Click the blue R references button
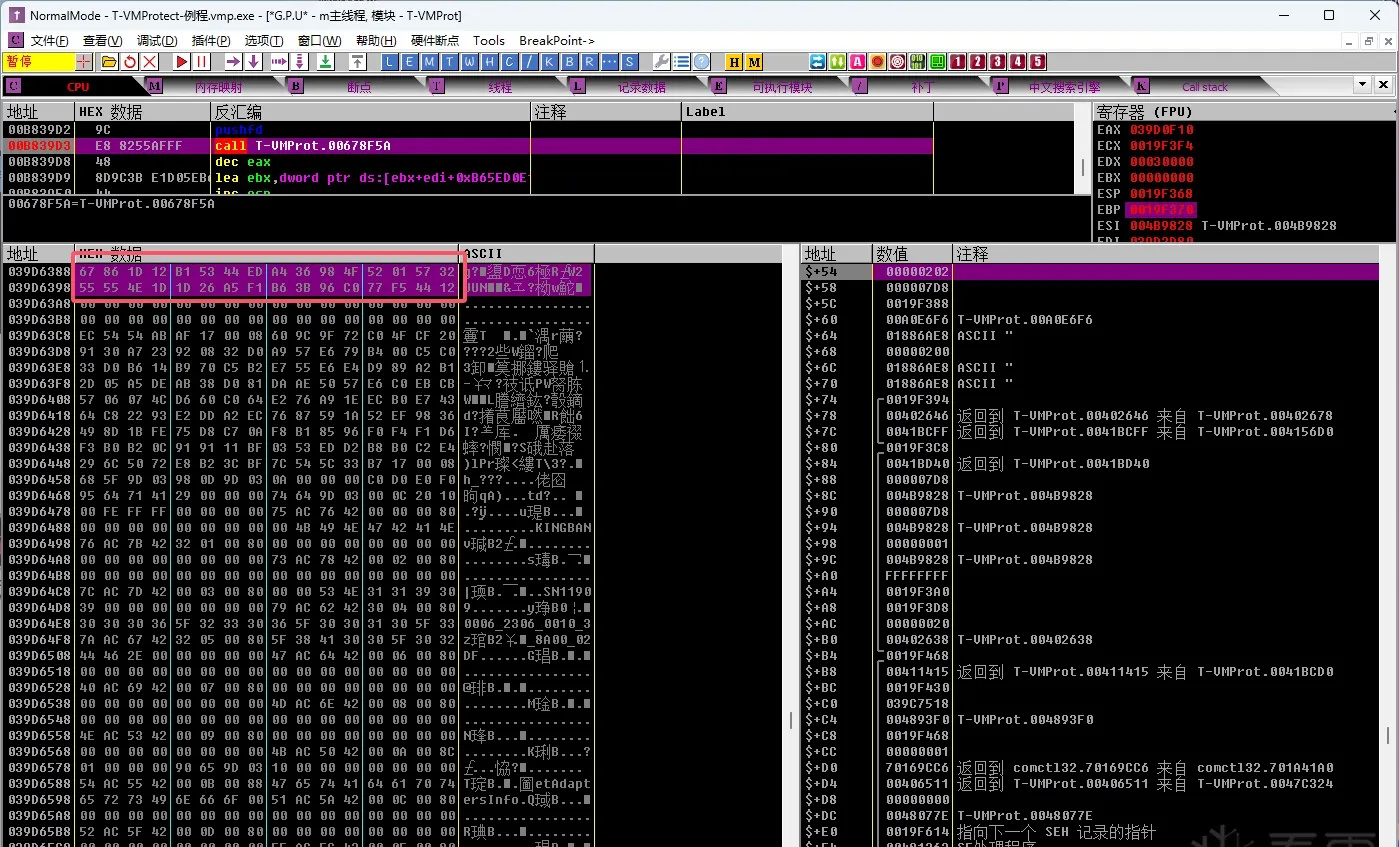This screenshot has height=847, width=1399. 589,61
